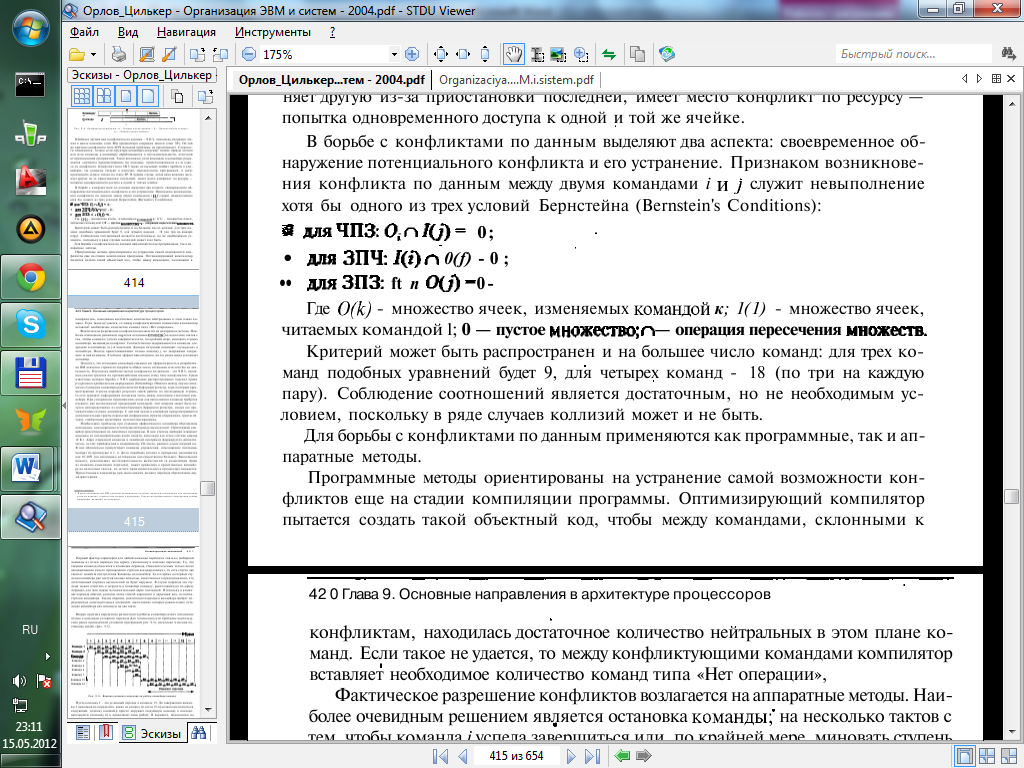The width and height of the screenshot is (1024, 768).
Task: Enable single page layout in status bar
Action: pyautogui.click(x=965, y=756)
